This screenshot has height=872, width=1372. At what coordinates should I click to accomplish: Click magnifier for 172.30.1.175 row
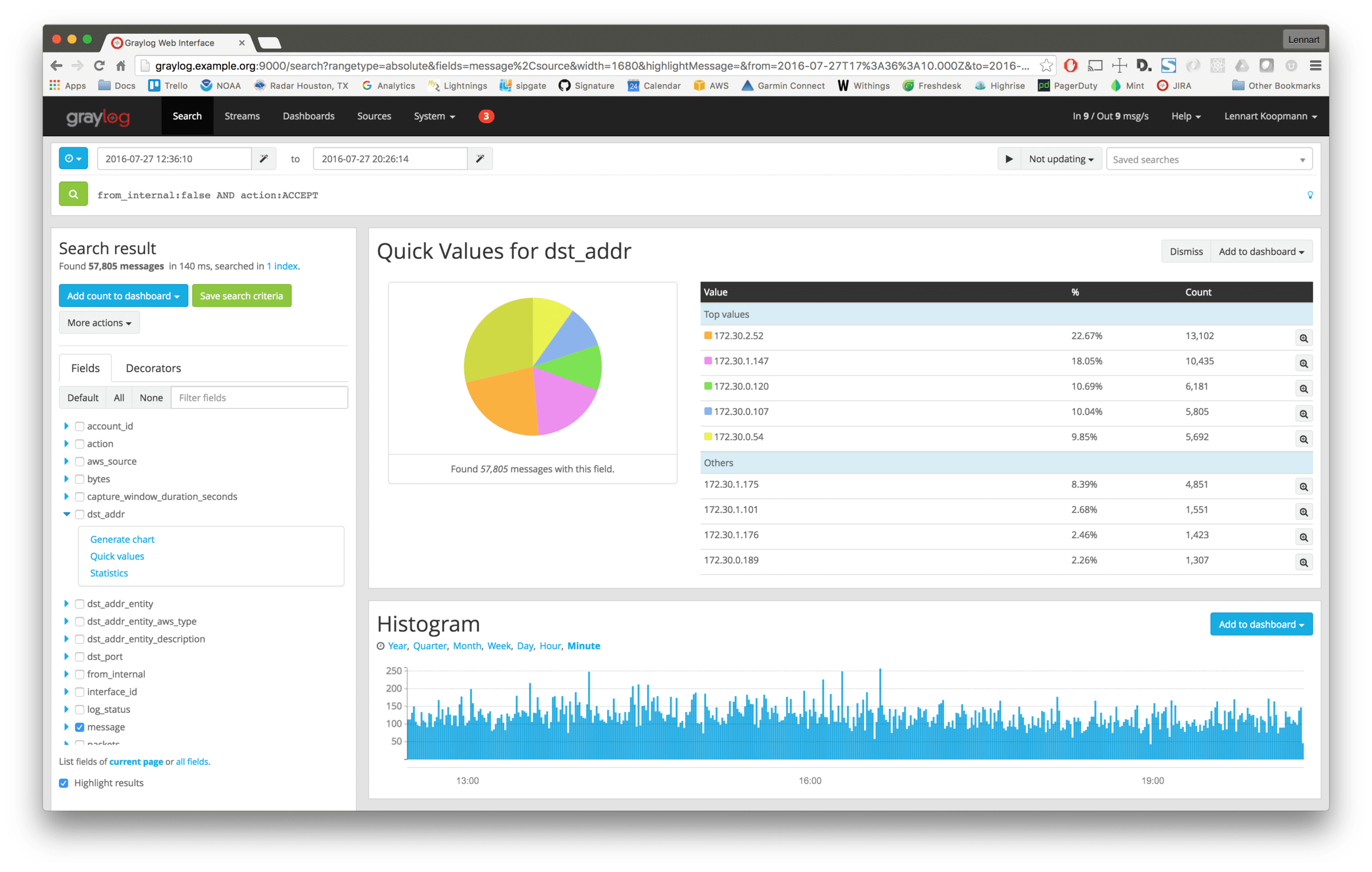[1303, 487]
